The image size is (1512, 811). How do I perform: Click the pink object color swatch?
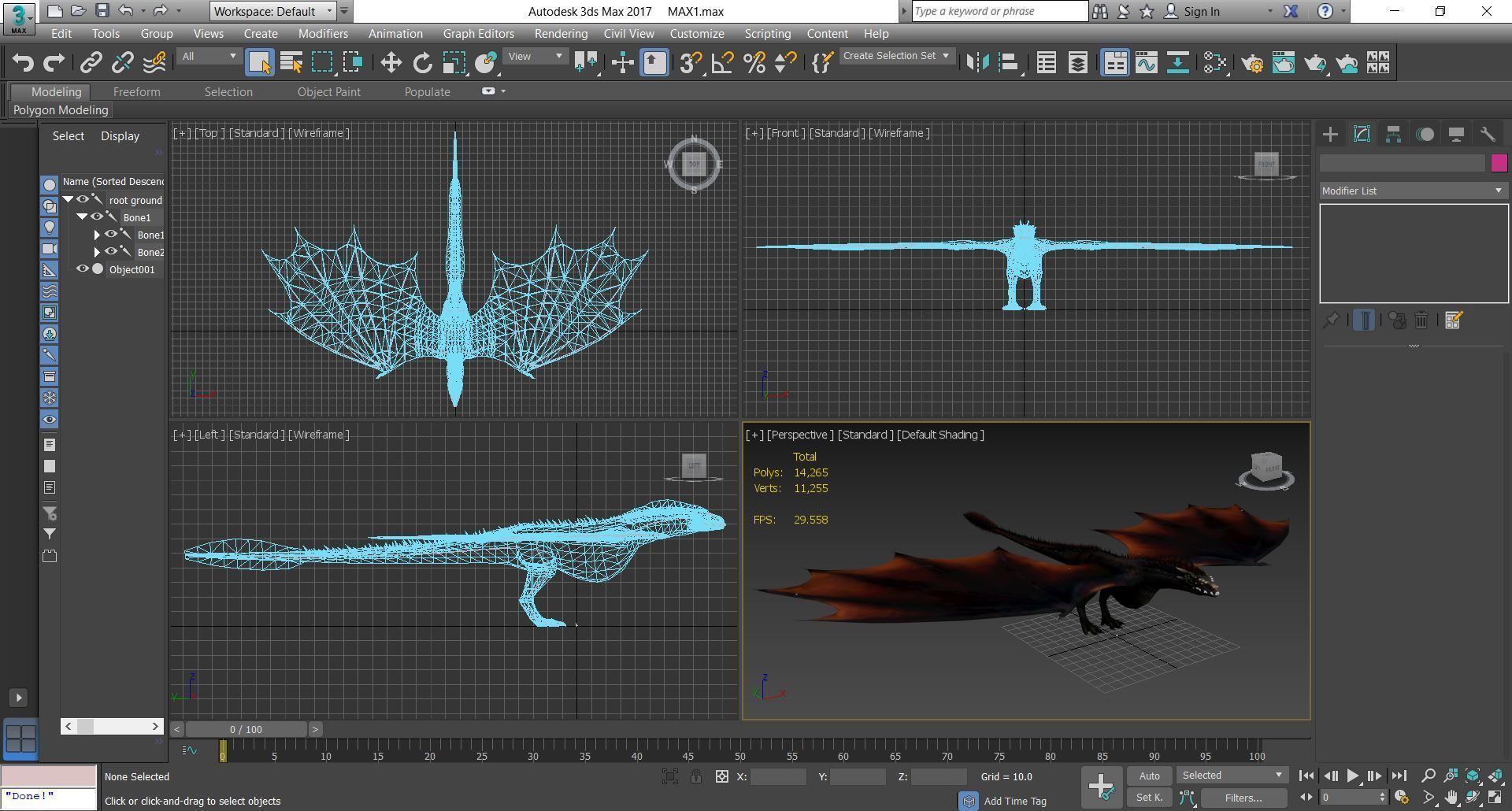click(x=1499, y=163)
